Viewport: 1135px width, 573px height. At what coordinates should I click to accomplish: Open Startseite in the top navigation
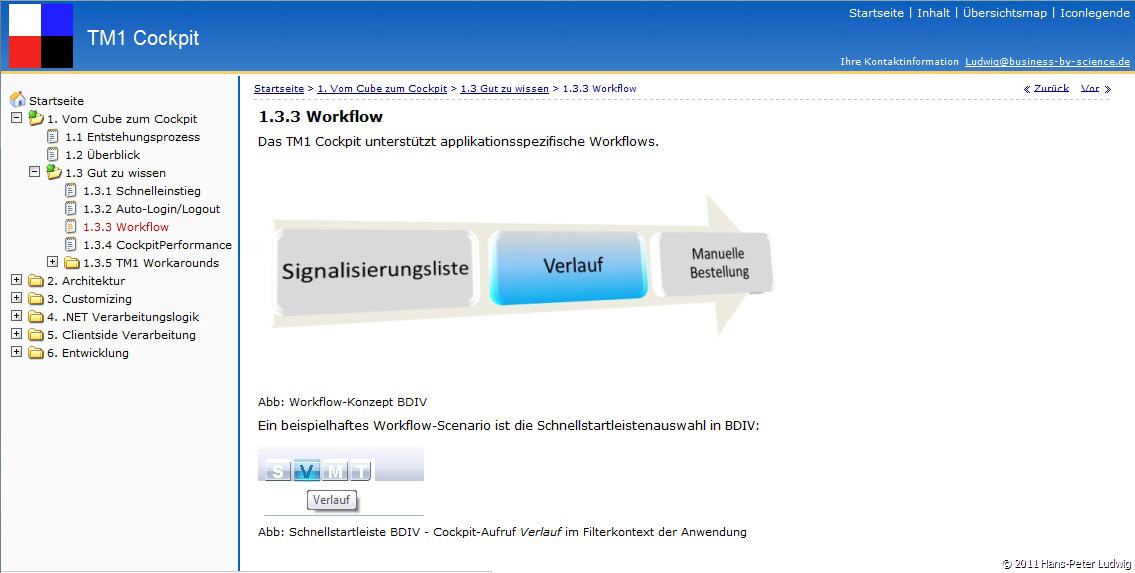tap(876, 13)
